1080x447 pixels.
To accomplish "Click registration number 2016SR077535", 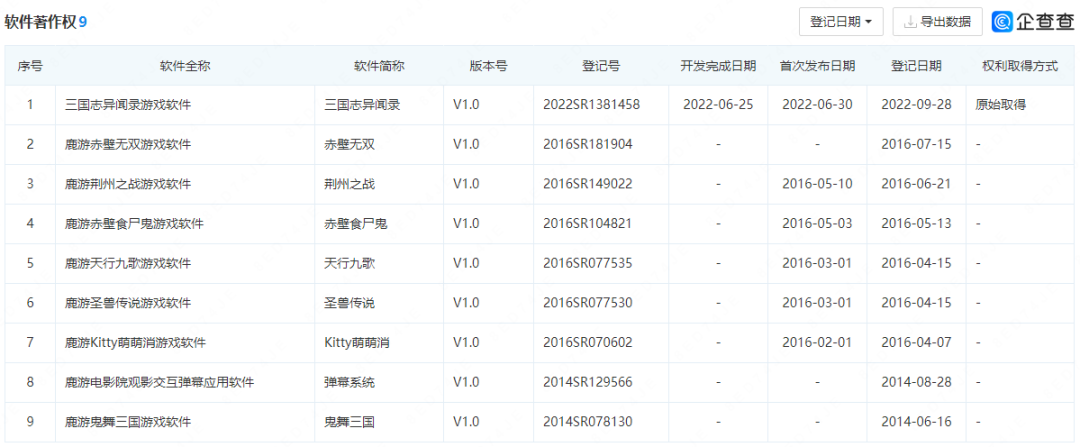I will pyautogui.click(x=588, y=263).
